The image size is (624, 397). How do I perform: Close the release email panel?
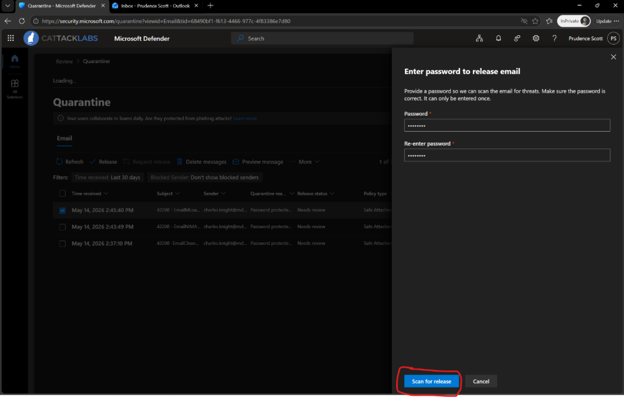(613, 57)
